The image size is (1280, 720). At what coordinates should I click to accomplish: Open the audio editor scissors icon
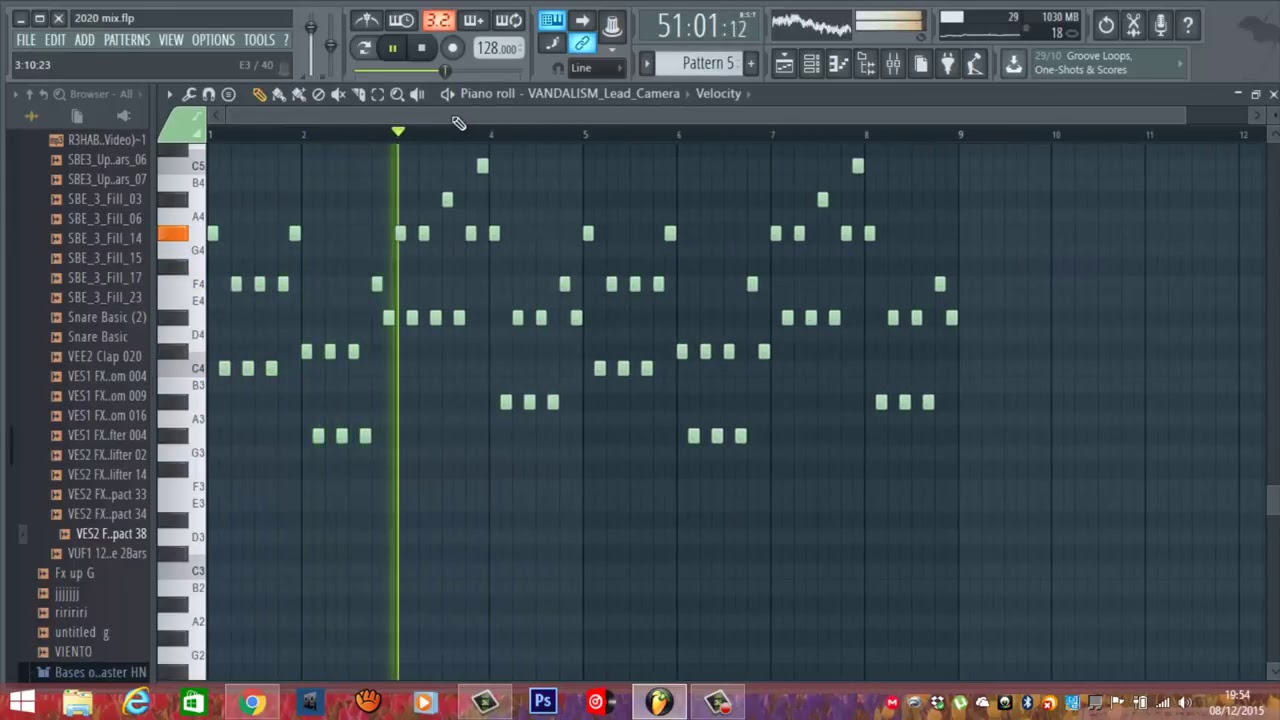(x=1133, y=26)
